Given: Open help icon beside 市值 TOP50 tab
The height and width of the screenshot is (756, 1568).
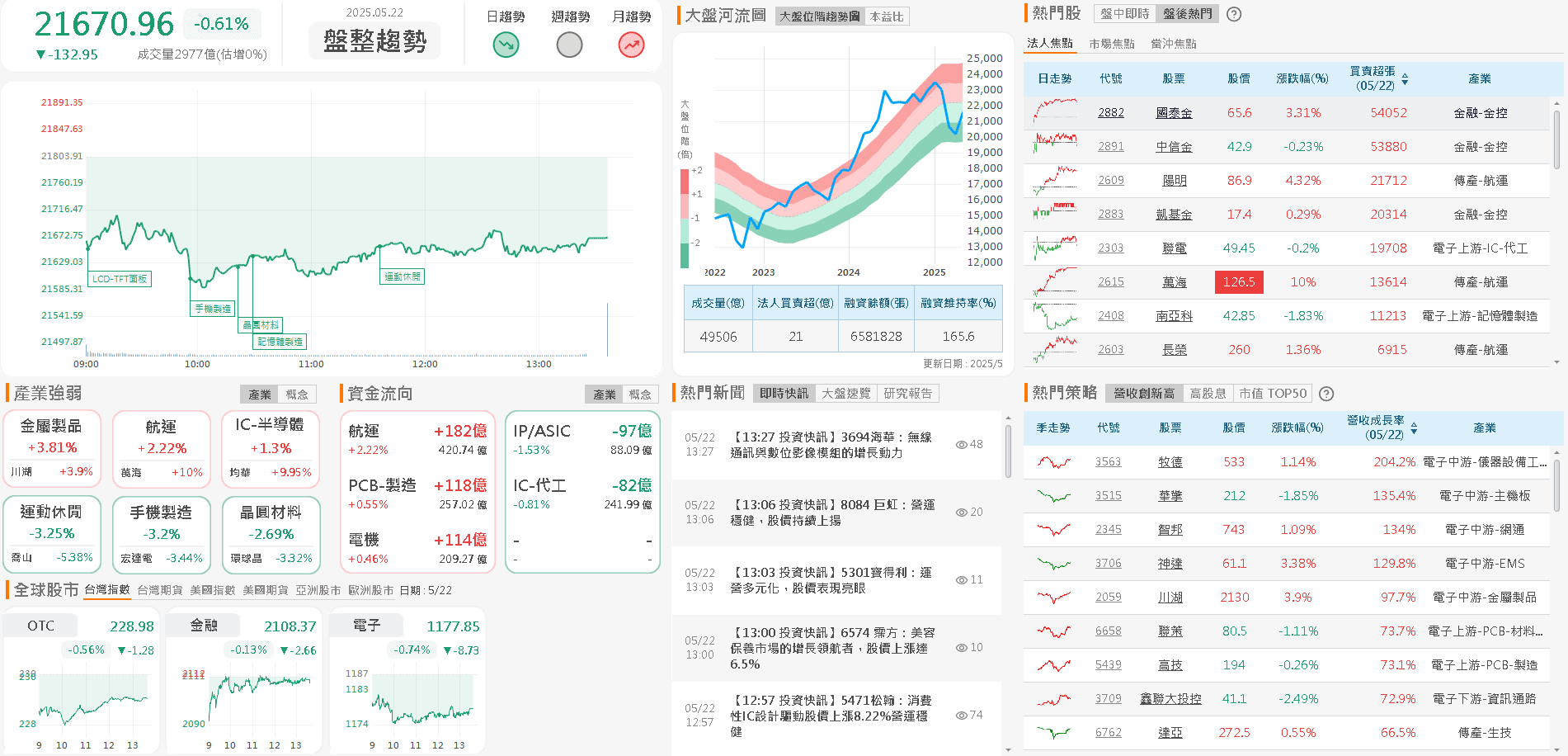Looking at the screenshot, I should point(1326,394).
